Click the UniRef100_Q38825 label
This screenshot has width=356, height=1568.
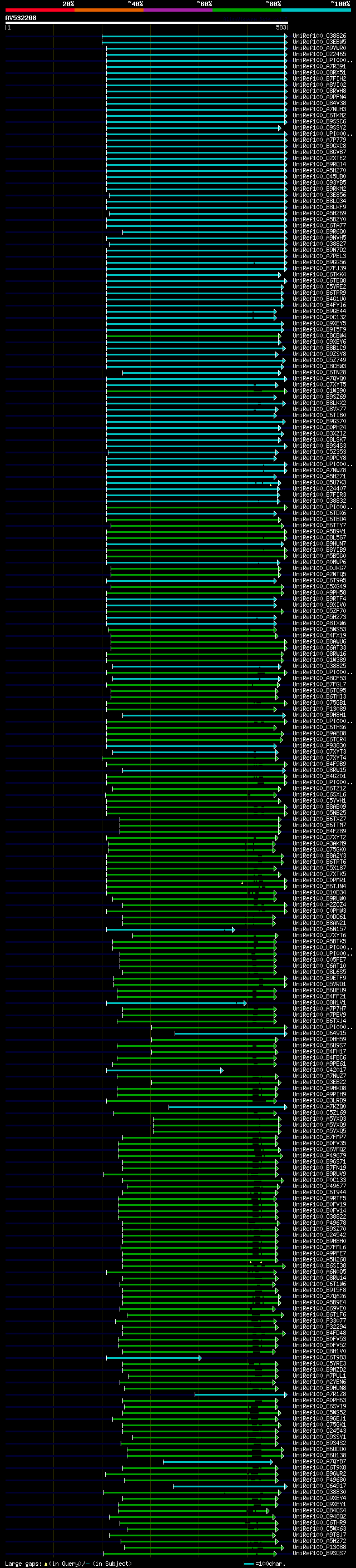pos(319,666)
